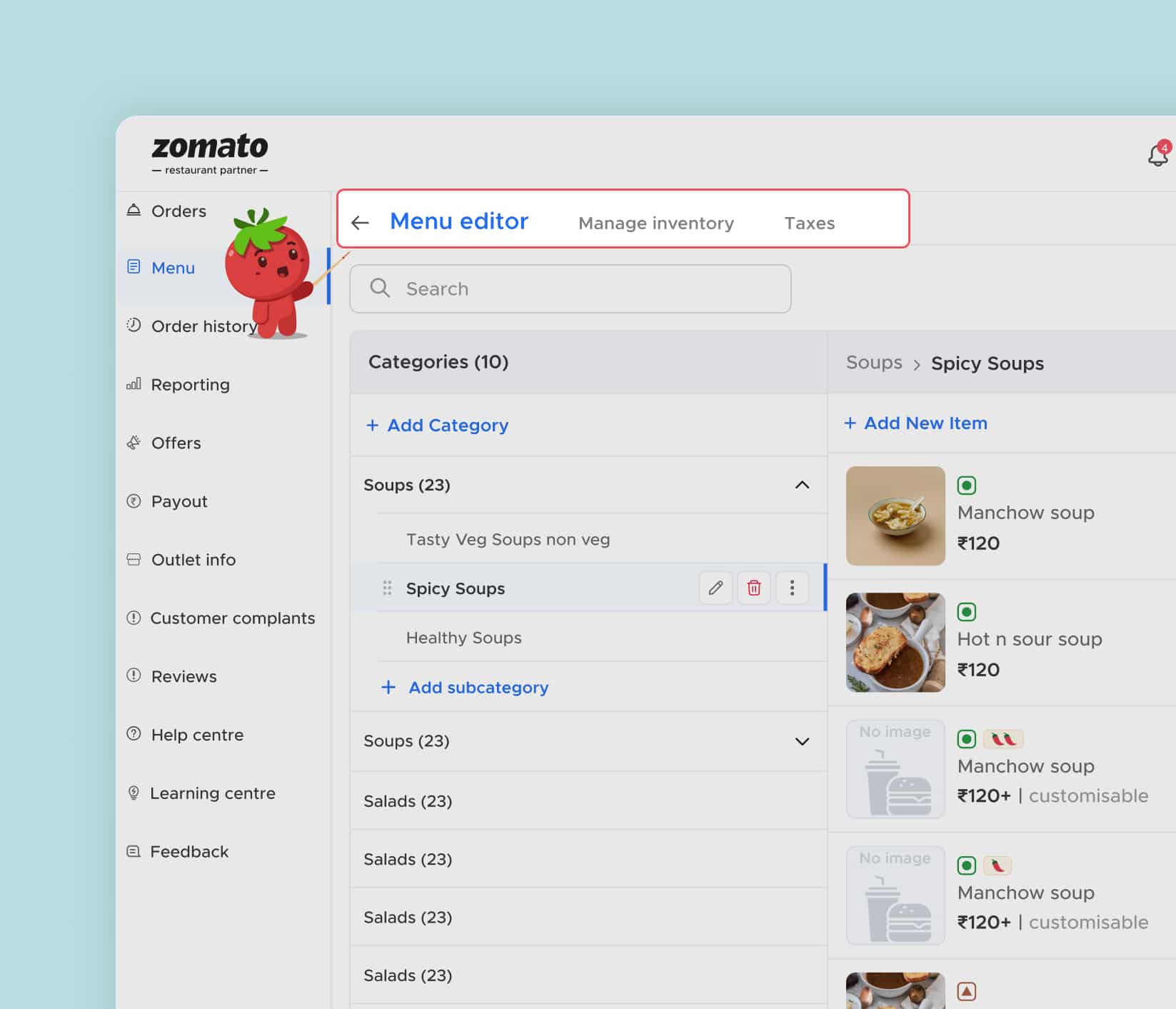1176x1009 pixels.
Task: Click the veg badge on Hot n sour soup
Action: 966,611
